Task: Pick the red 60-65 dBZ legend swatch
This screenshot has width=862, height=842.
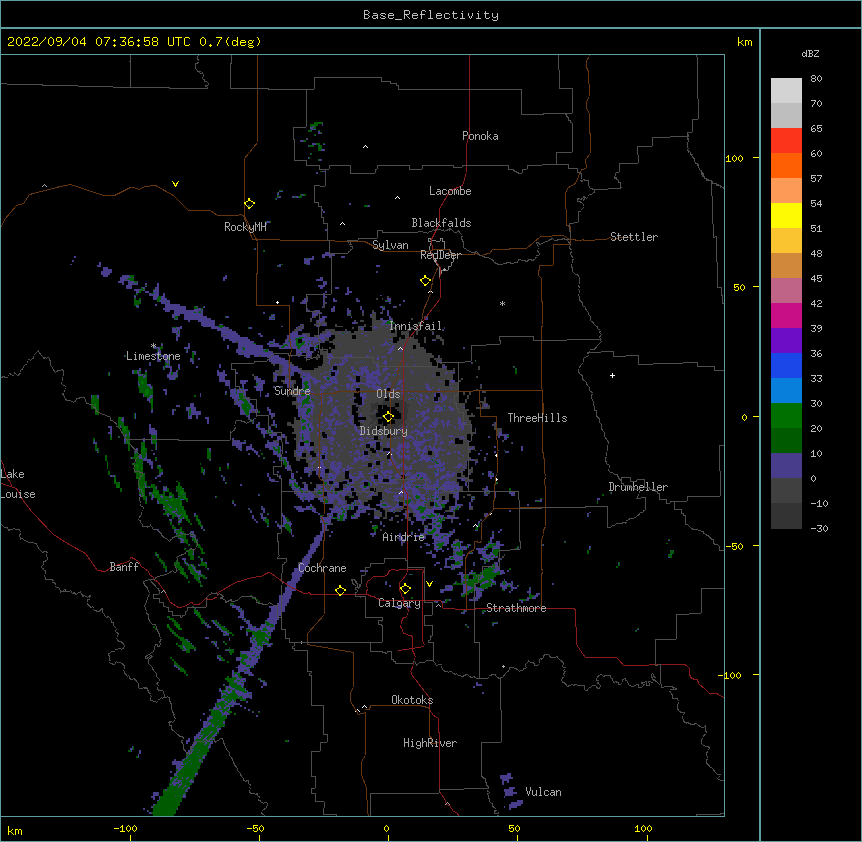Action: pyautogui.click(x=786, y=141)
